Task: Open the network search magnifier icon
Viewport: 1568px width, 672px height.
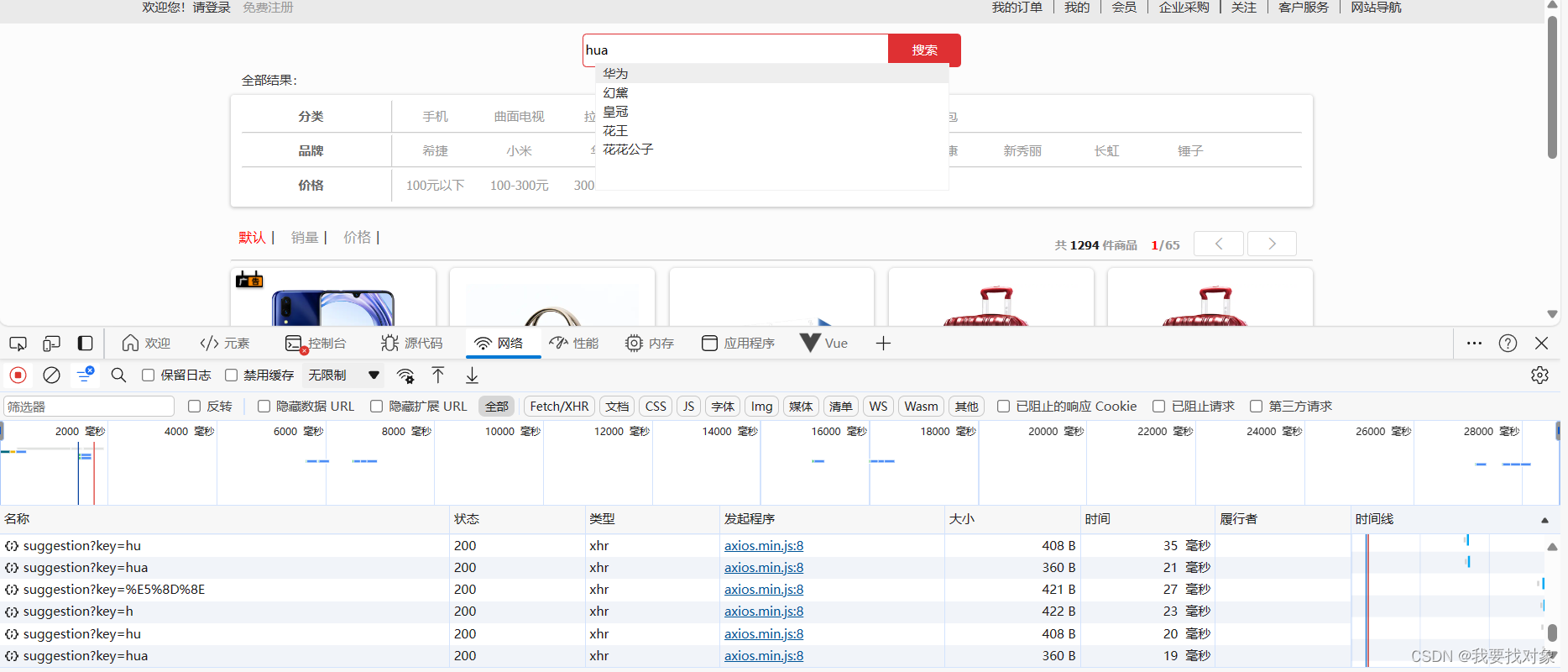Action: pyautogui.click(x=118, y=375)
